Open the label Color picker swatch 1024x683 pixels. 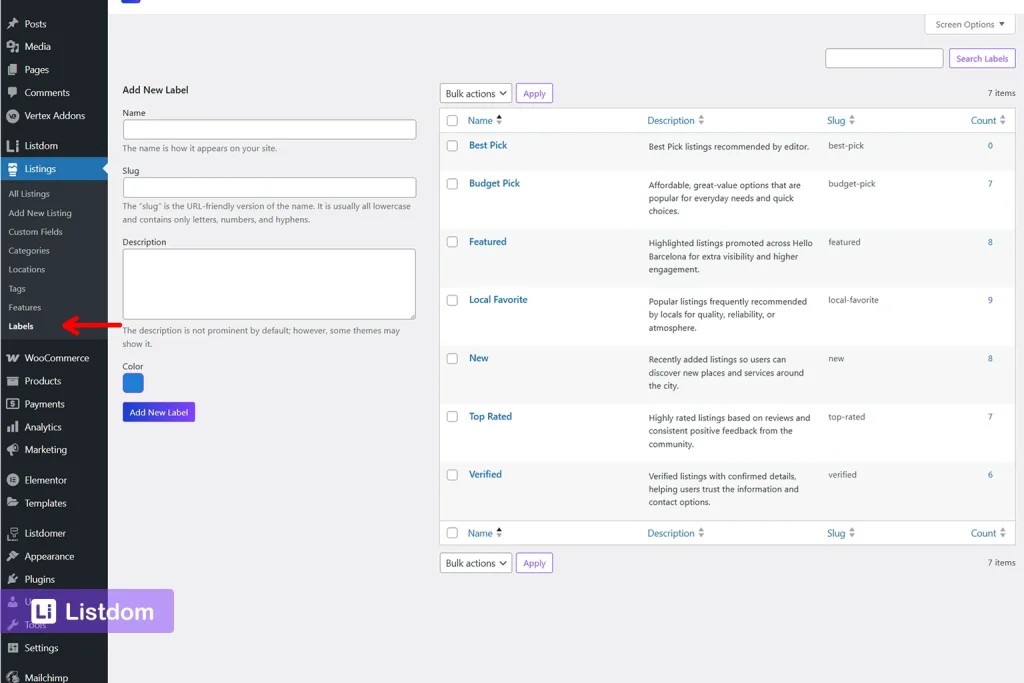click(131, 382)
